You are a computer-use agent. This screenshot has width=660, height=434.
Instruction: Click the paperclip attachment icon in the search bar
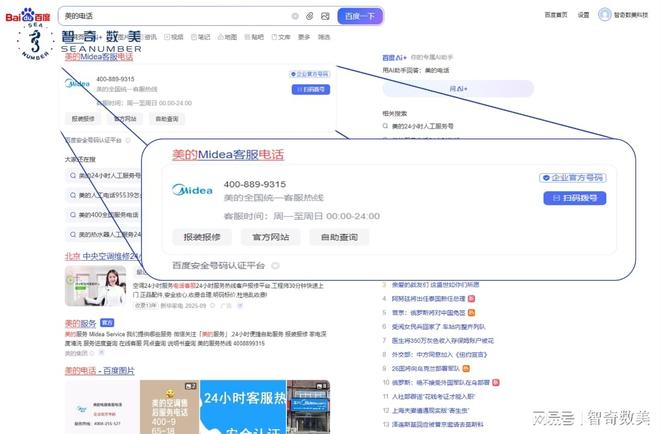click(309, 16)
